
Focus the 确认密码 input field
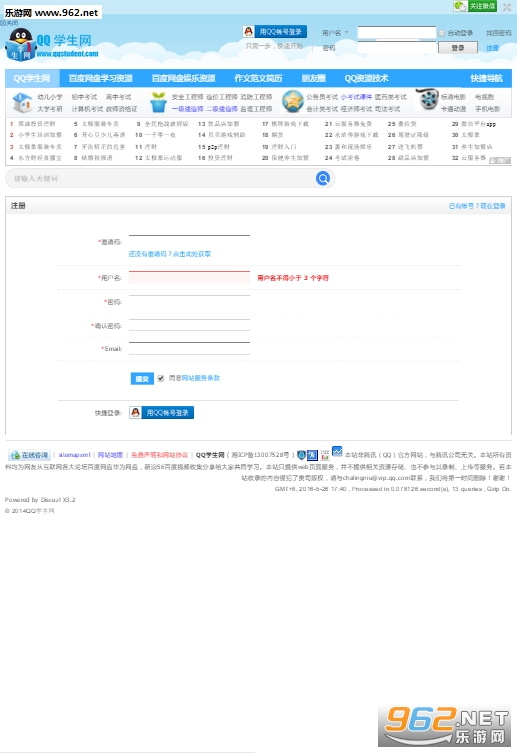(189, 325)
